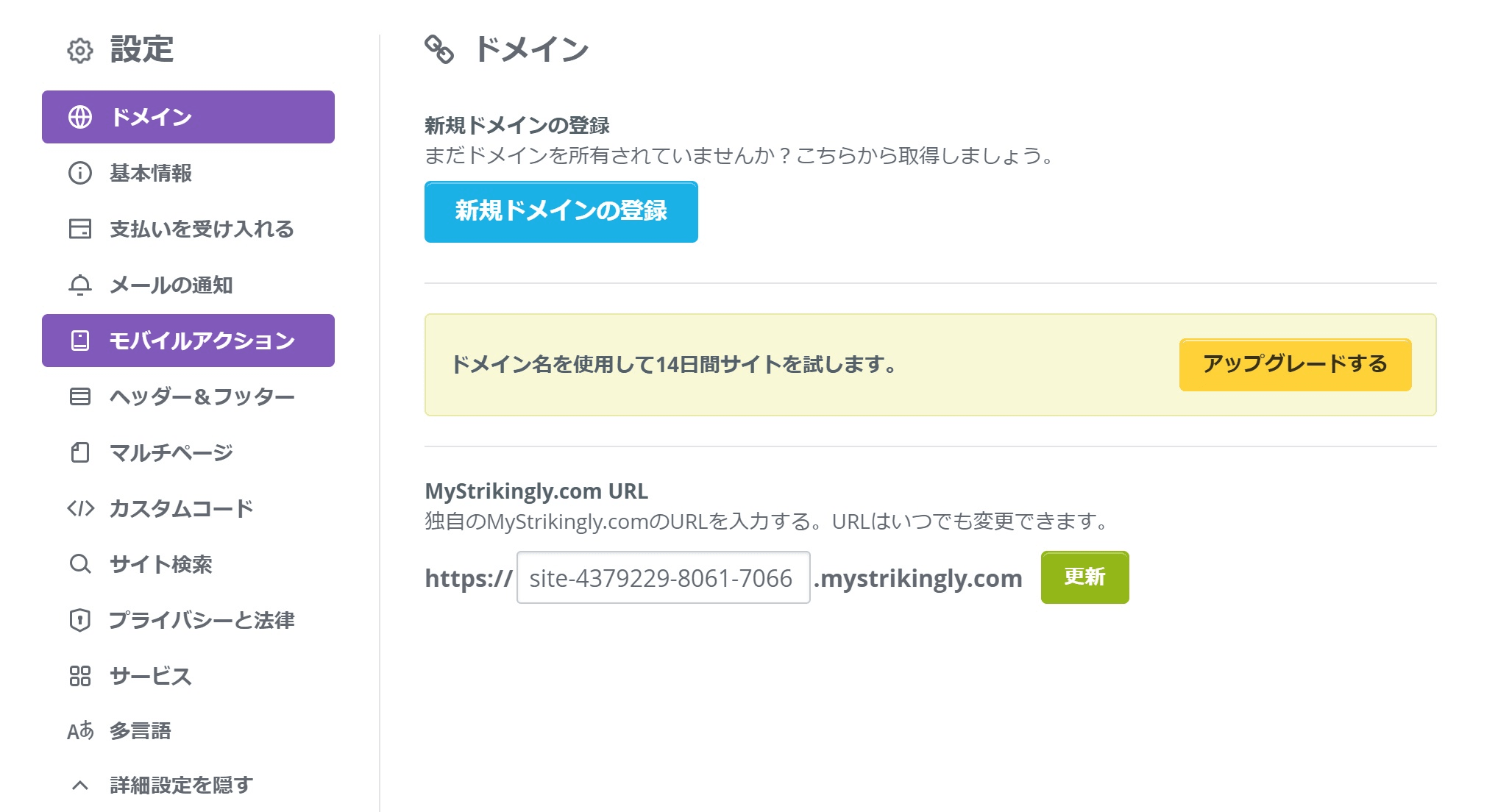The width and height of the screenshot is (1495, 812).
Task: Click the link icon next to ドメイン heading
Action: 439,49
